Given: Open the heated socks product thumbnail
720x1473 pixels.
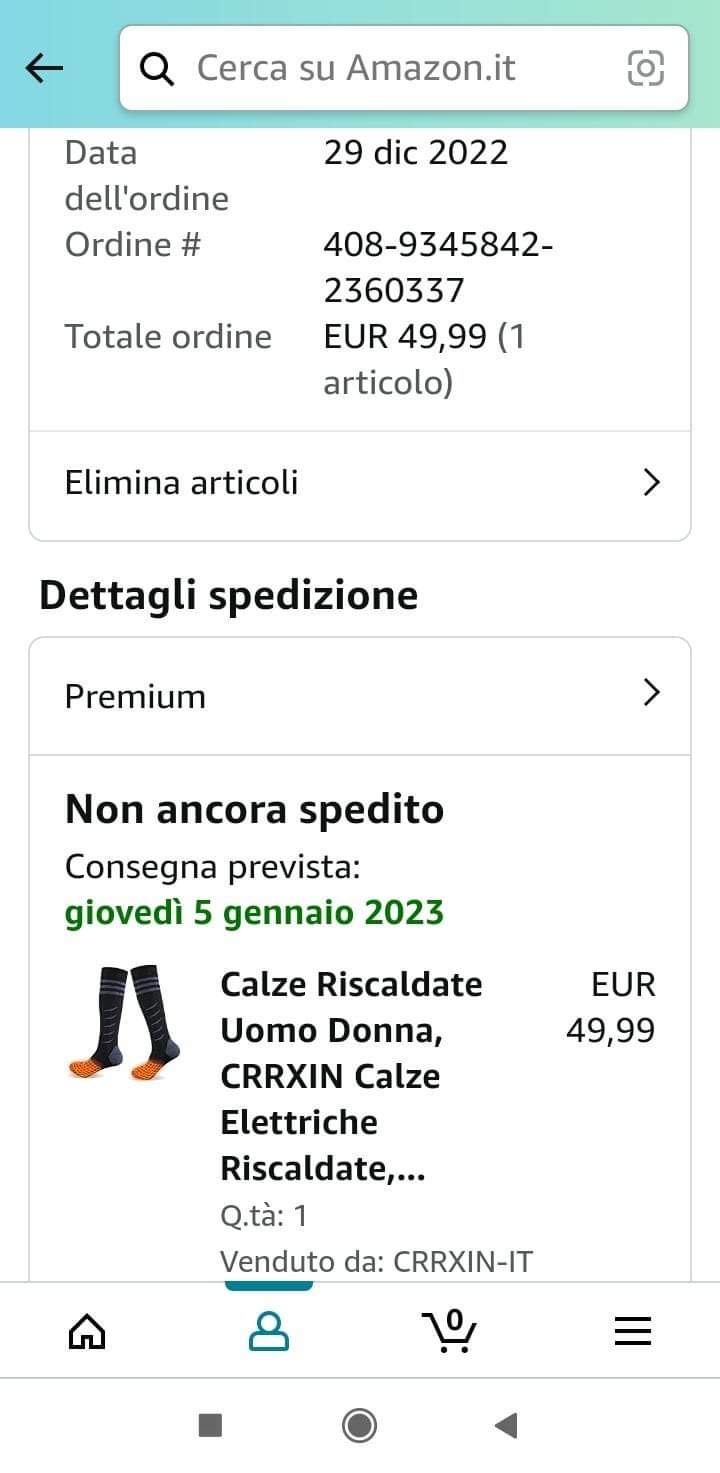Looking at the screenshot, I should pos(127,1023).
